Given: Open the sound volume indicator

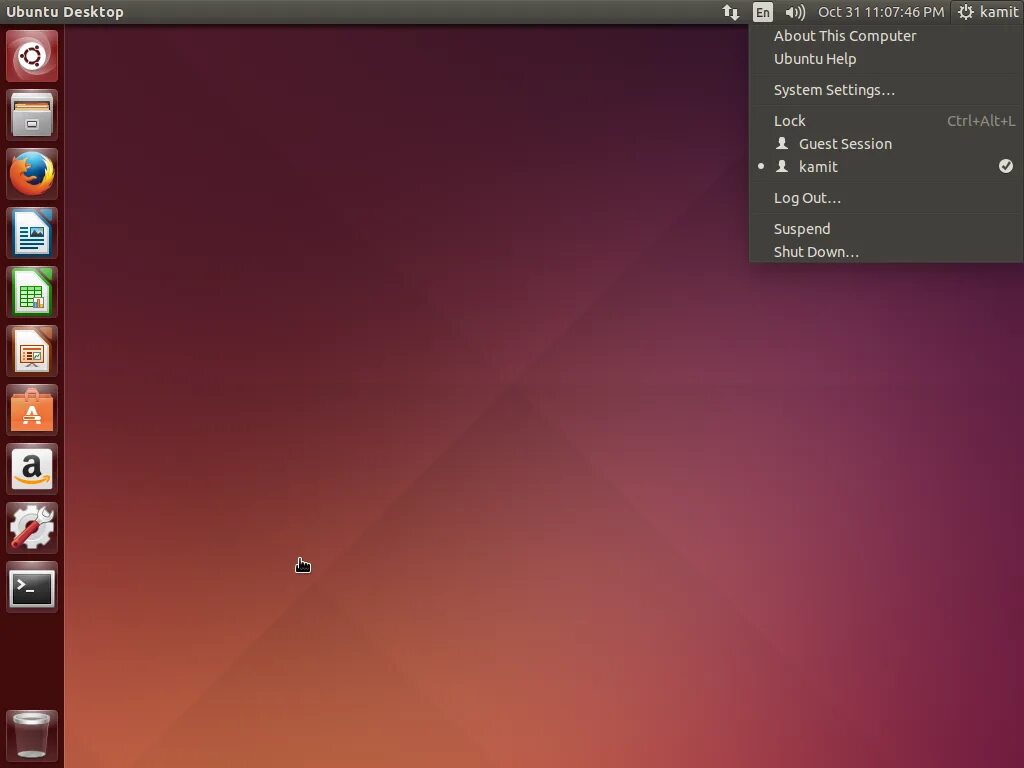Looking at the screenshot, I should tap(795, 12).
